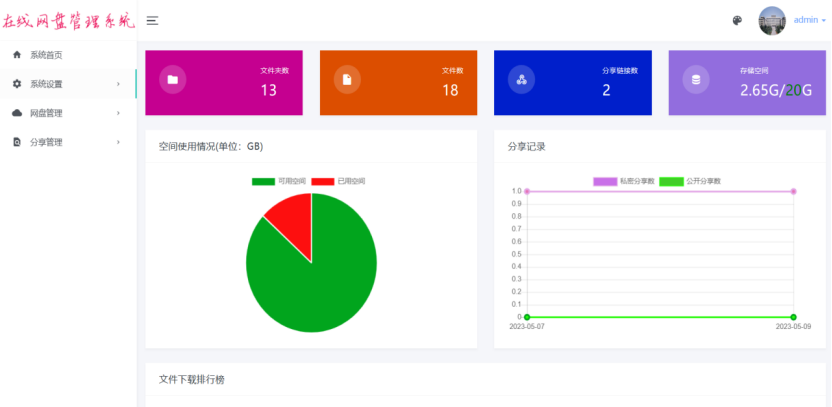Open the admin user dropdown
The height and width of the screenshot is (407, 832).
coord(808,20)
